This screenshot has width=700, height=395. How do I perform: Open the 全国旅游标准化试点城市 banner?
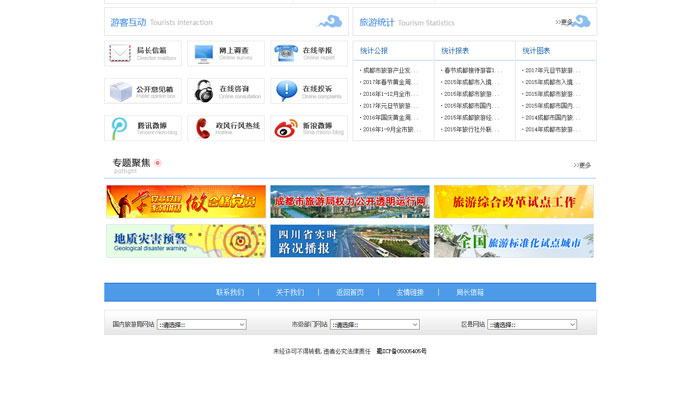[x=514, y=241]
